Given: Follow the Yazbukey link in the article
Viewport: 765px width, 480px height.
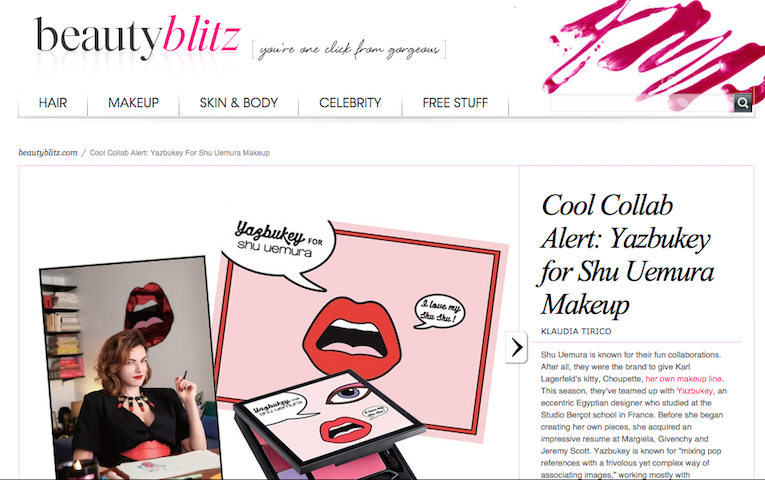Looking at the screenshot, I should tap(695, 391).
